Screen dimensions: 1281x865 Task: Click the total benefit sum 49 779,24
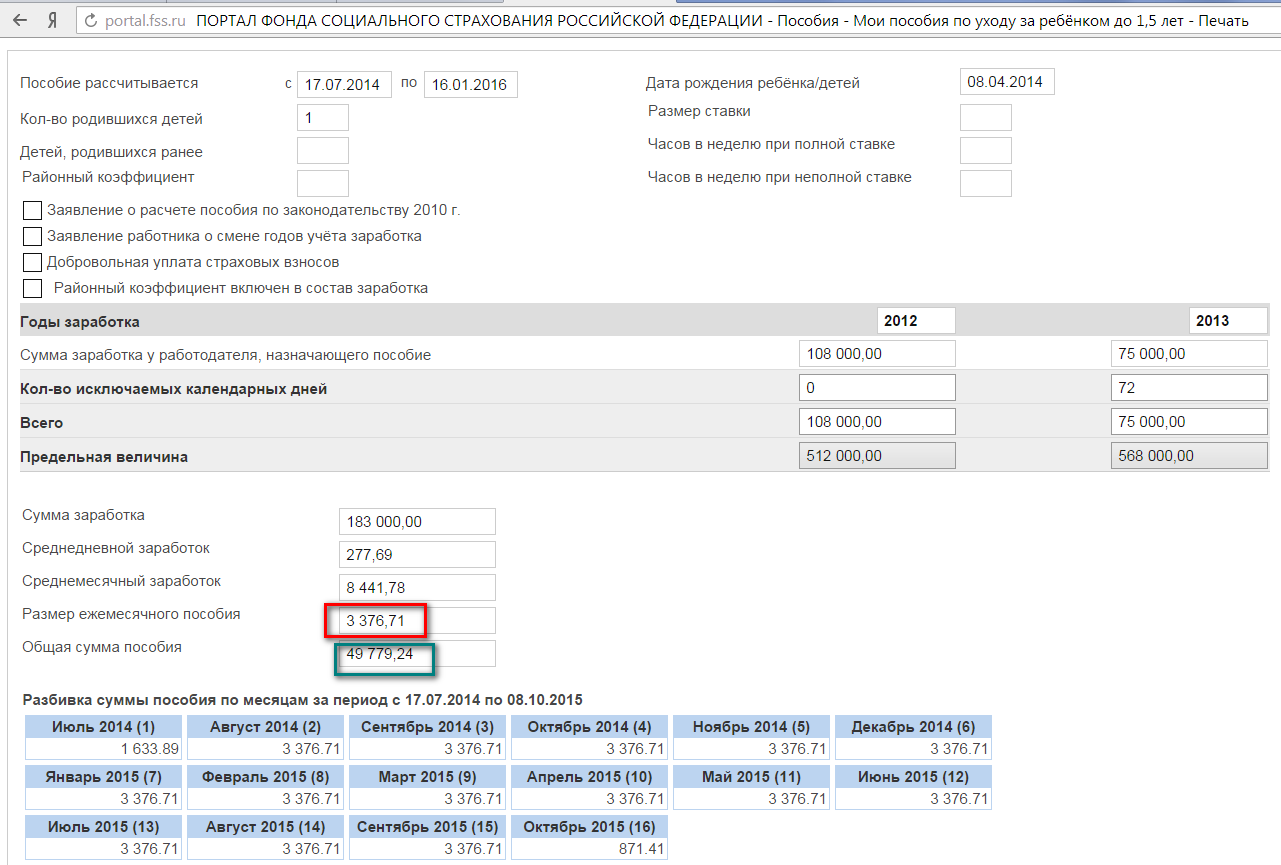click(x=417, y=654)
